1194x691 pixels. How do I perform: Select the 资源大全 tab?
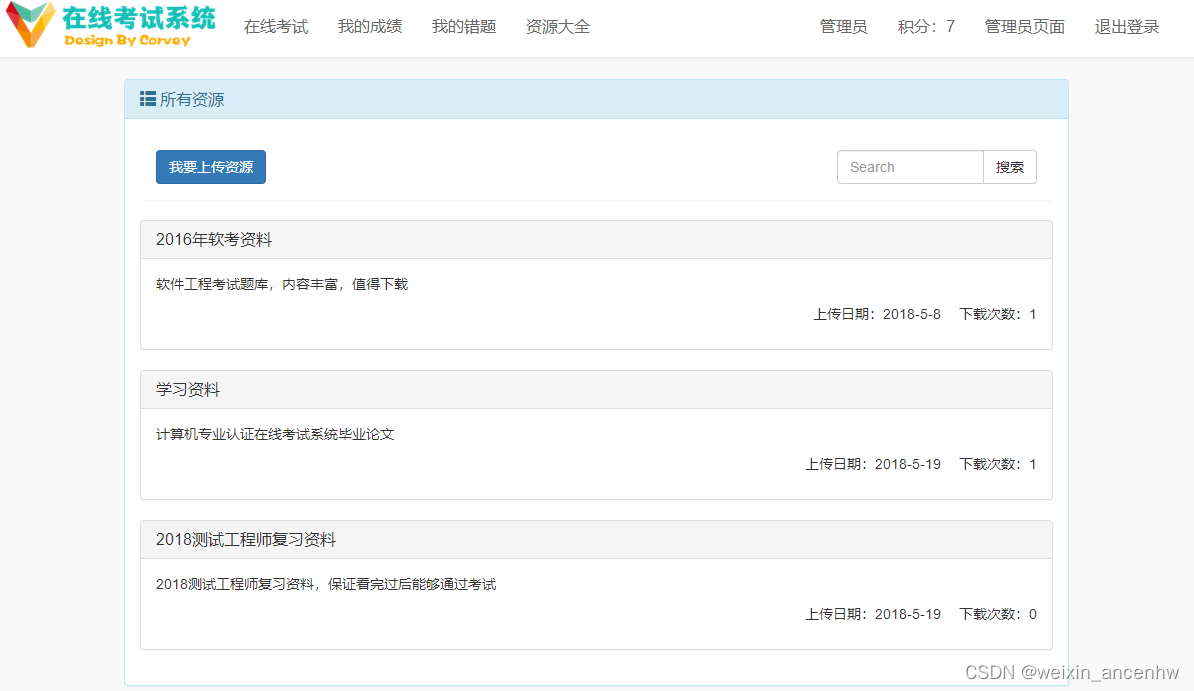click(557, 27)
